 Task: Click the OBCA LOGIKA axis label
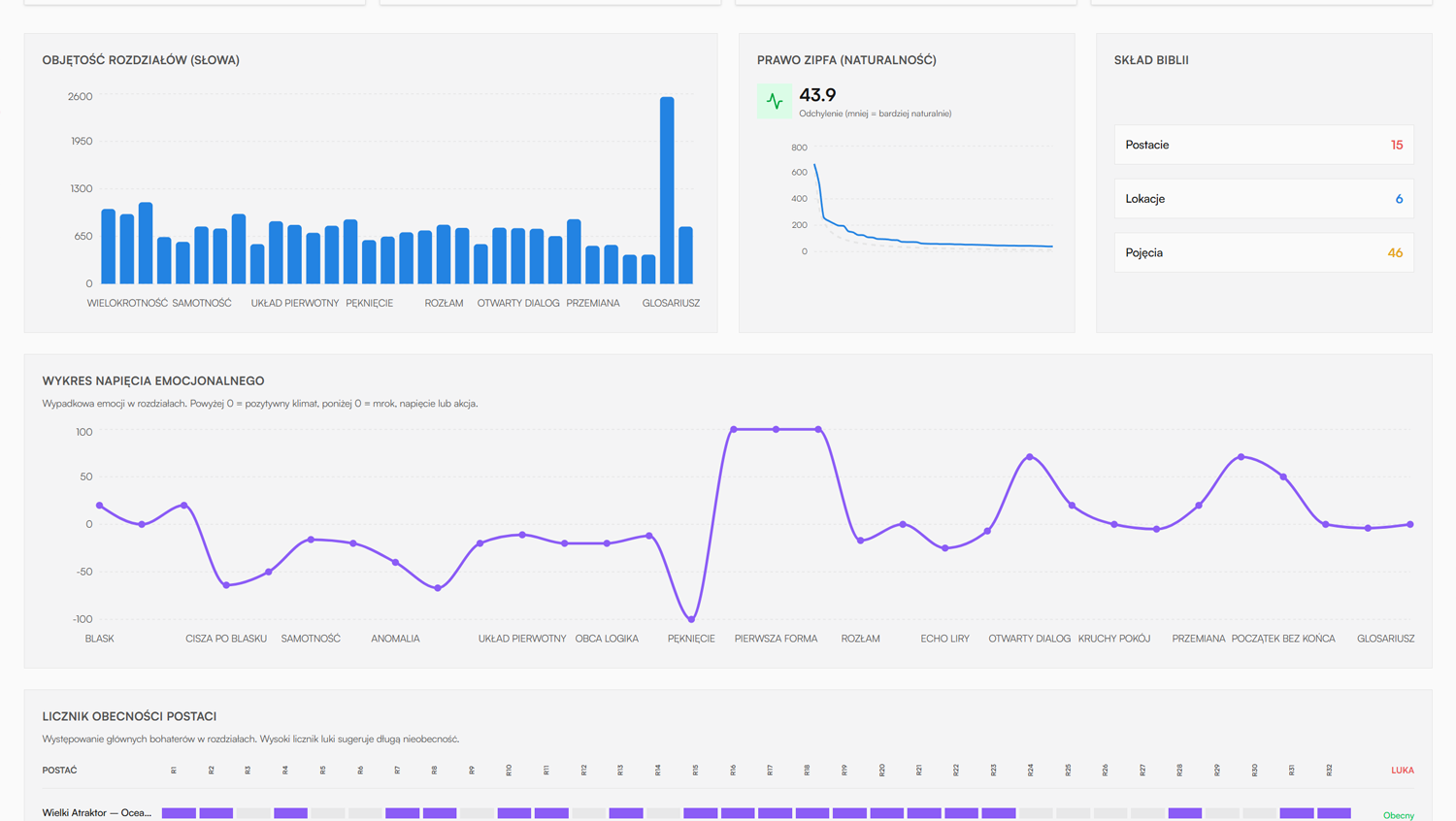[607, 639]
